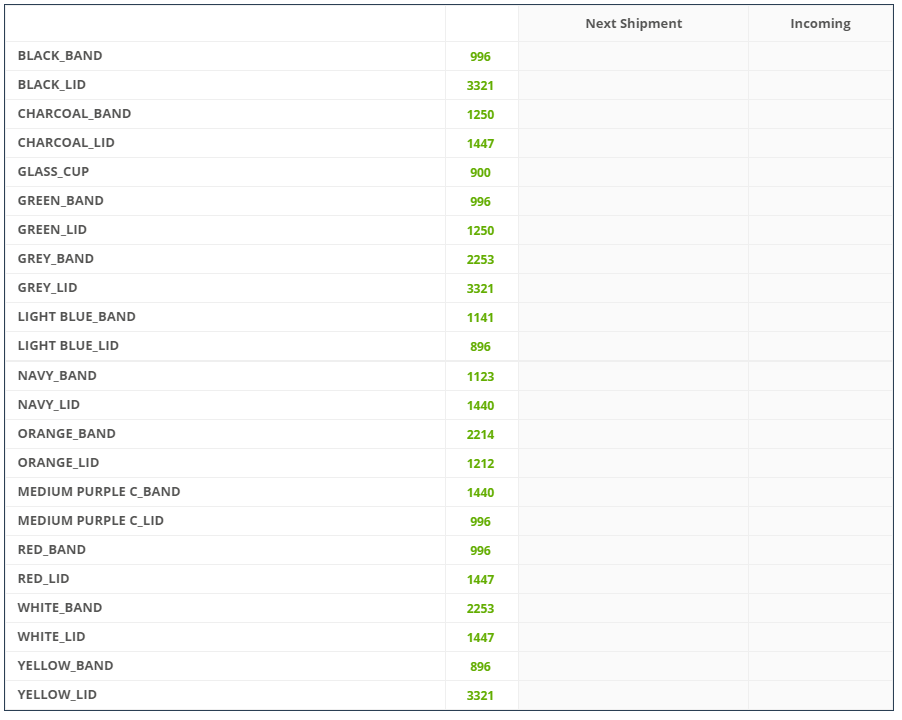Select the CHARCOAL_BAND row label
The image size is (902, 720).
tap(74, 114)
